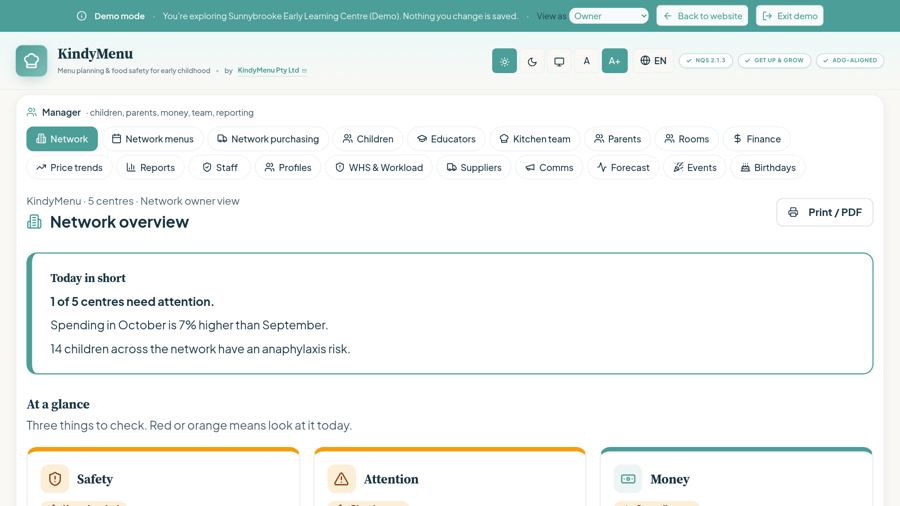
Task: Click the Money card heading
Action: pyautogui.click(x=670, y=479)
